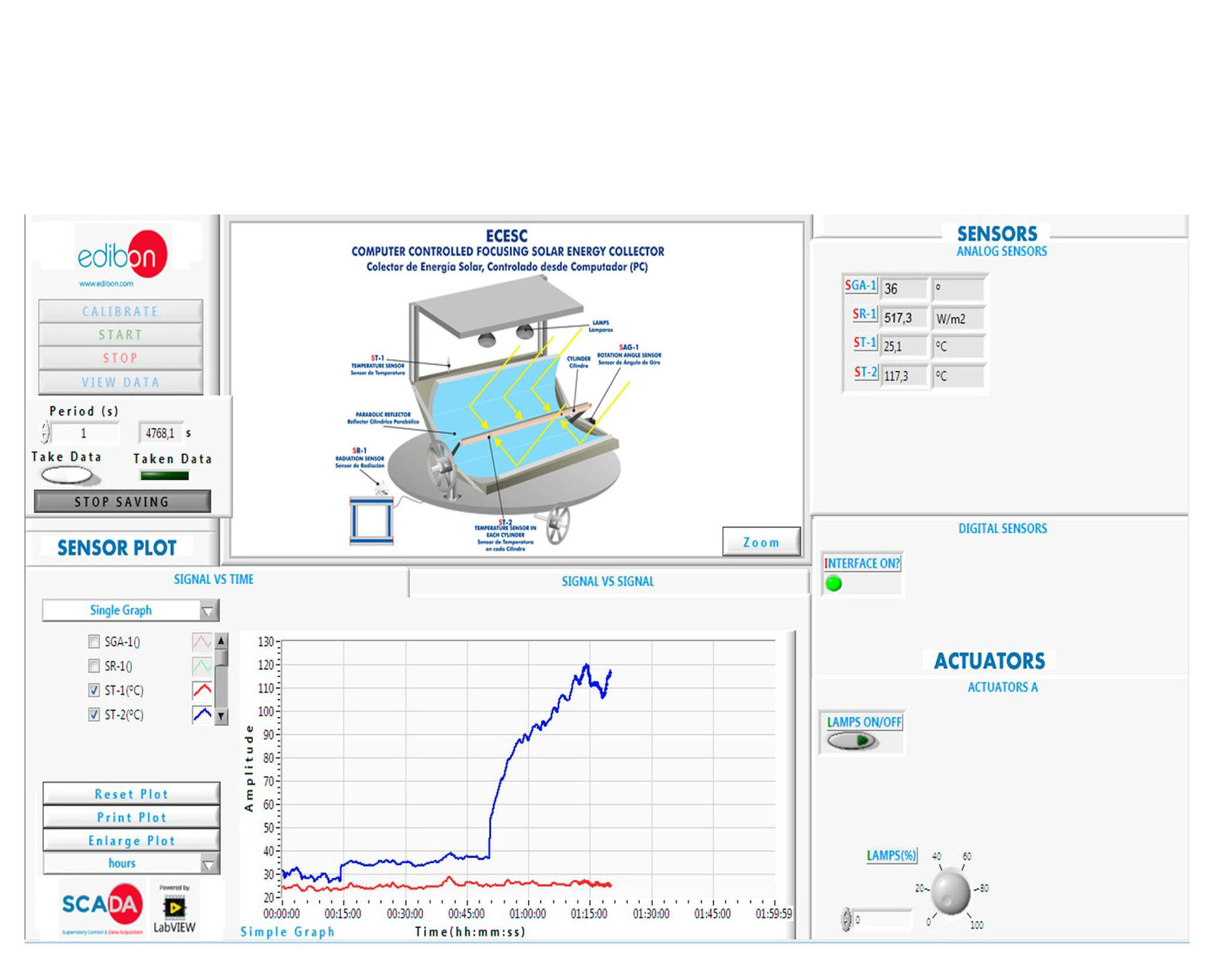
Task: Click the blue ST-2 plot line icon
Action: 202,714
